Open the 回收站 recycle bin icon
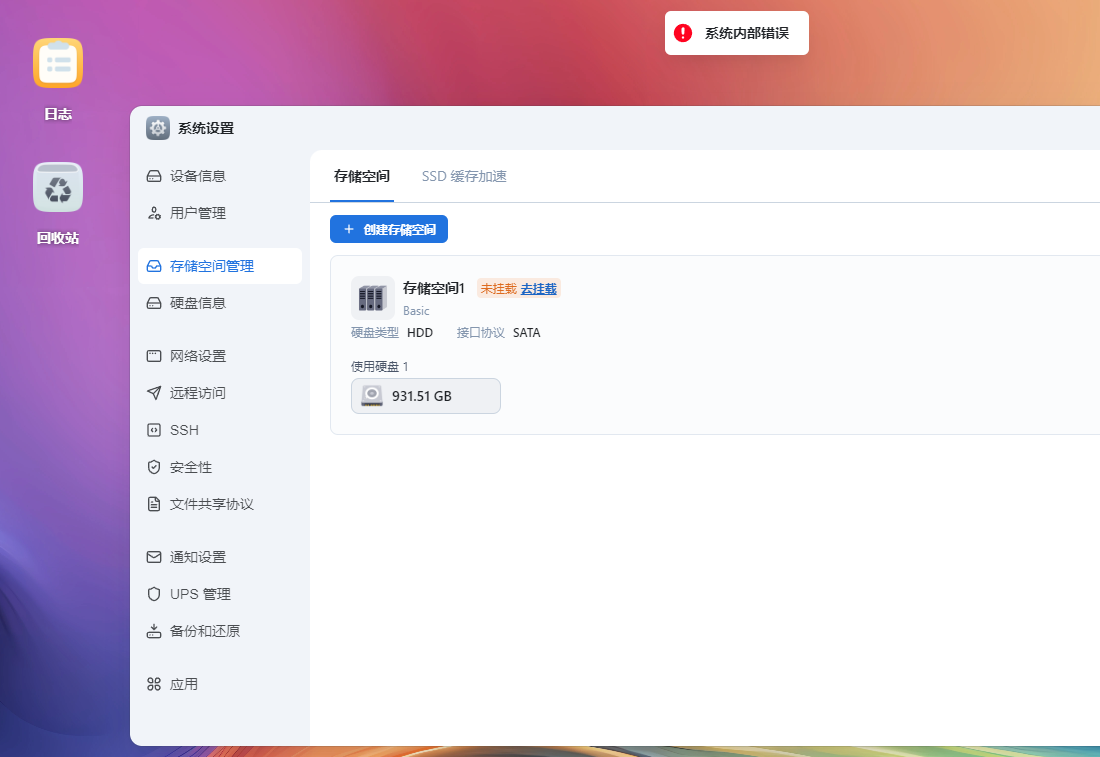 coord(58,187)
